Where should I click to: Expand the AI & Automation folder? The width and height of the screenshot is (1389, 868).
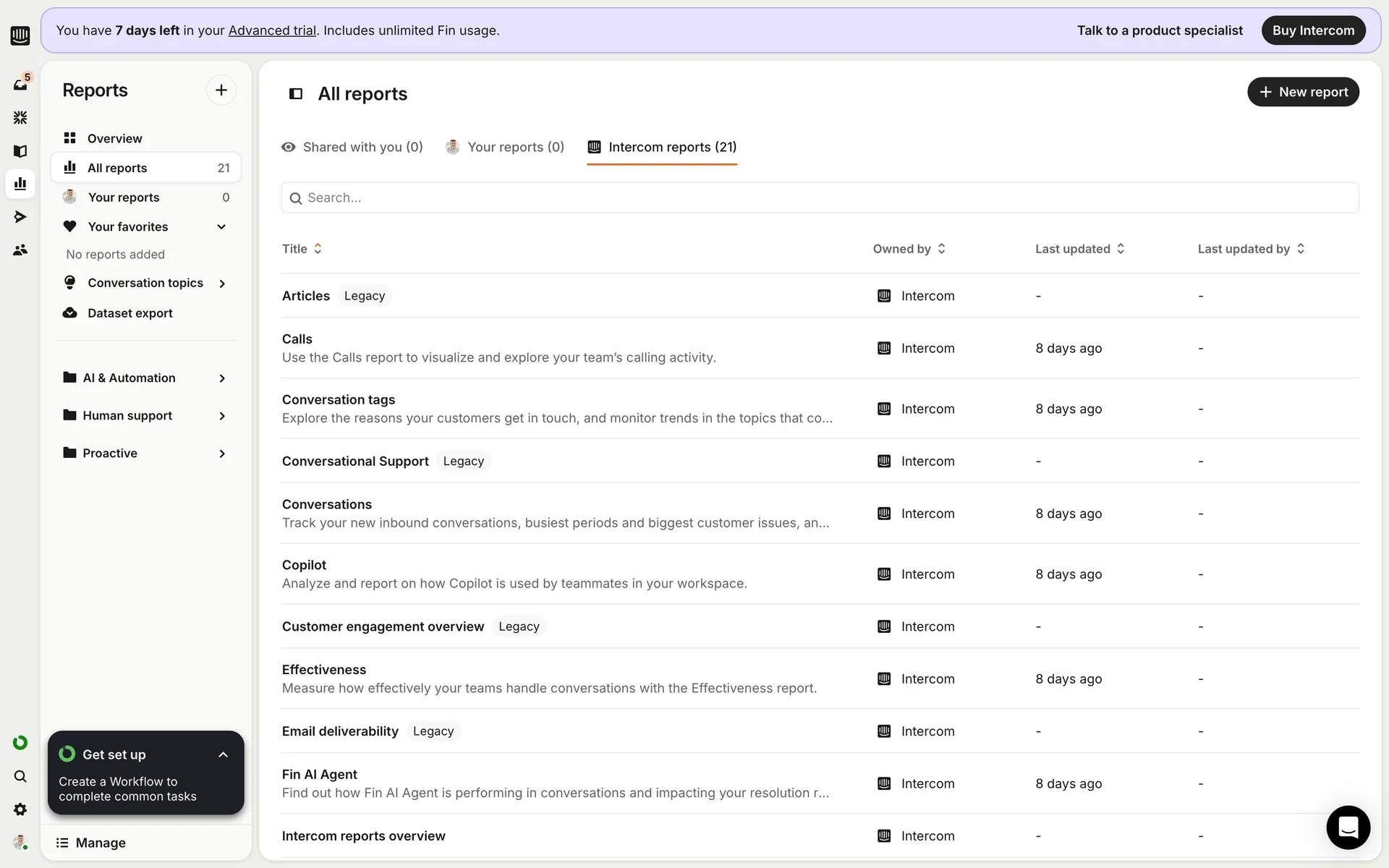pos(222,378)
